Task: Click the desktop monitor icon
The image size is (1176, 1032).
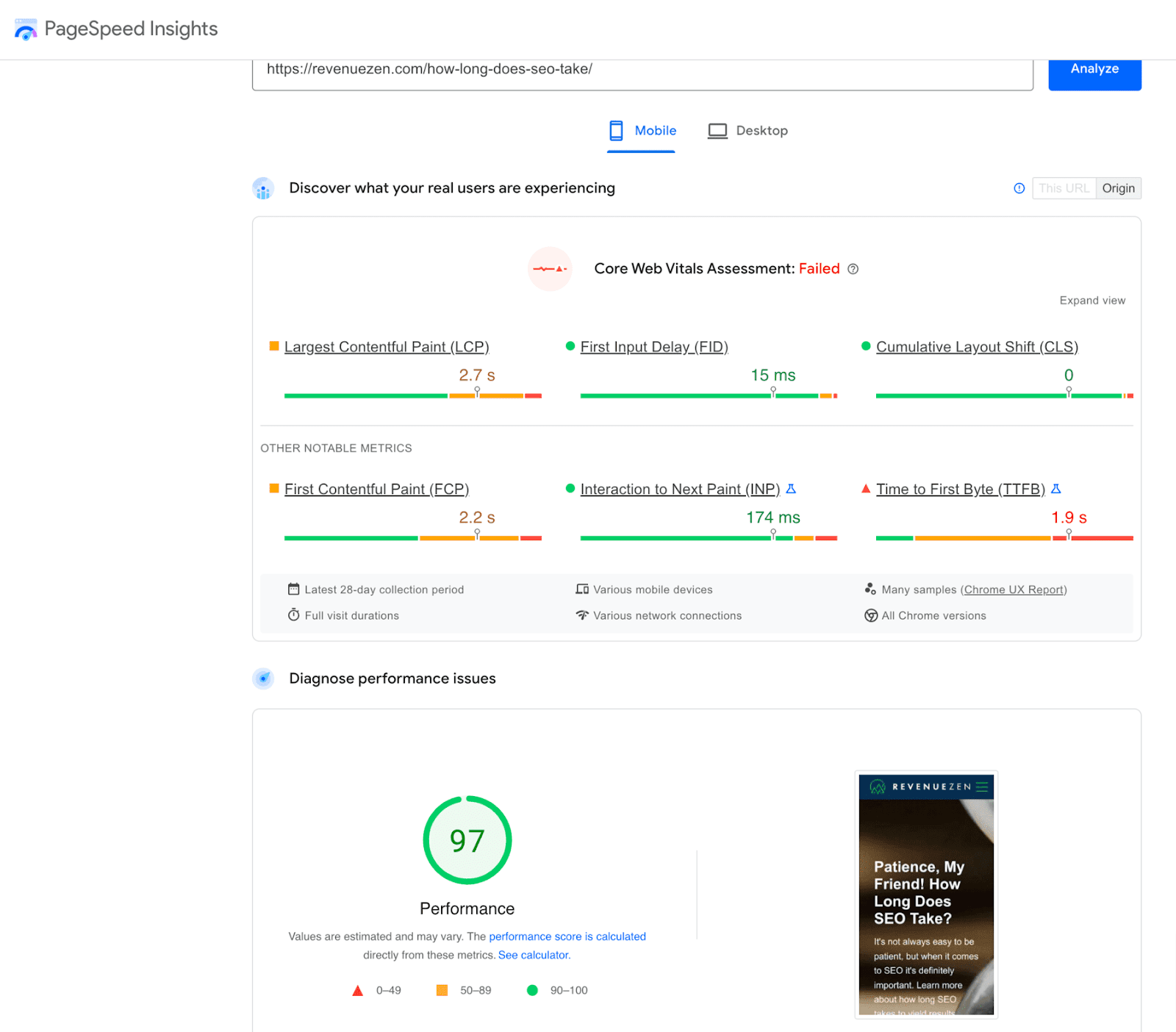Action: 717,131
